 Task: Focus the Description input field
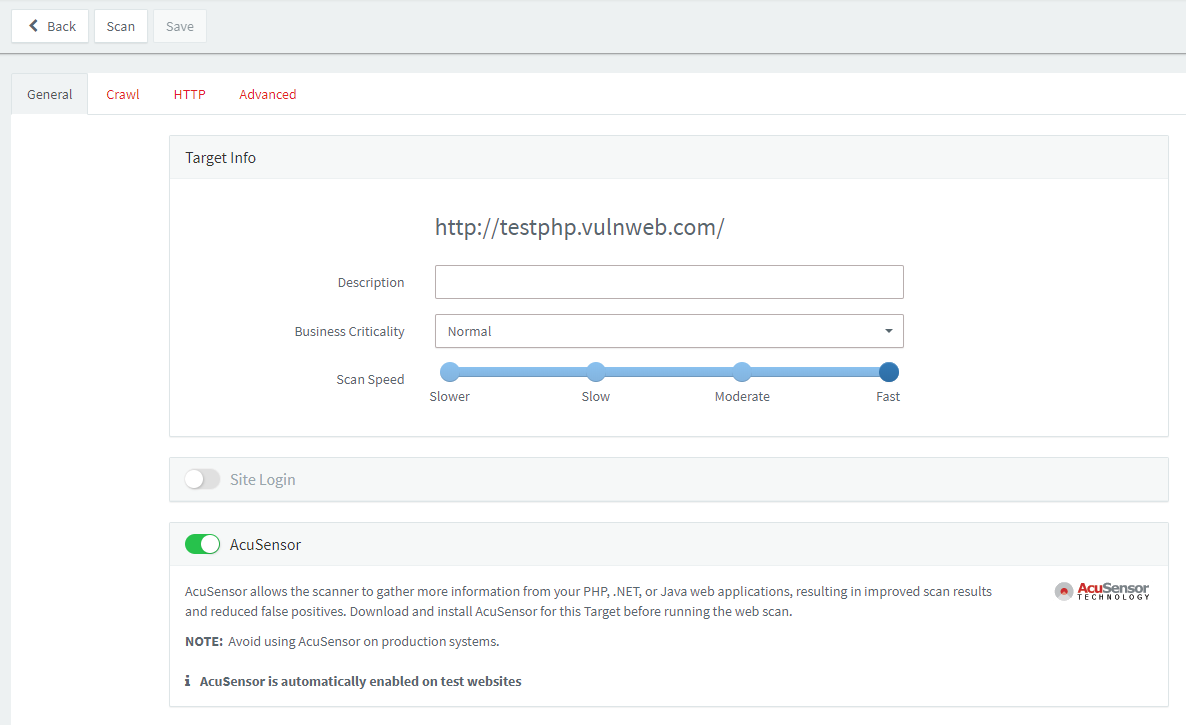click(x=669, y=282)
